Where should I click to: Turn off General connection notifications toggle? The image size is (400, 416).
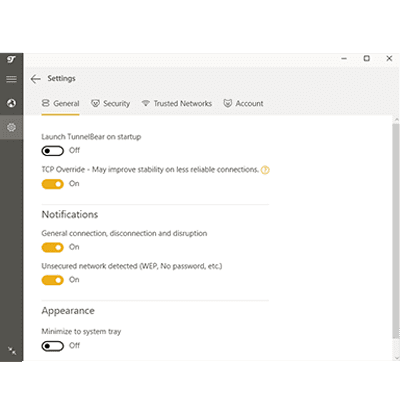click(x=53, y=247)
